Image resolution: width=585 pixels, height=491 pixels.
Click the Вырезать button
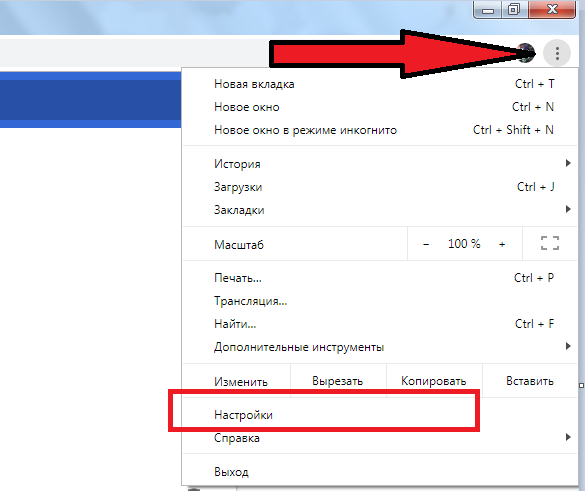tap(338, 381)
